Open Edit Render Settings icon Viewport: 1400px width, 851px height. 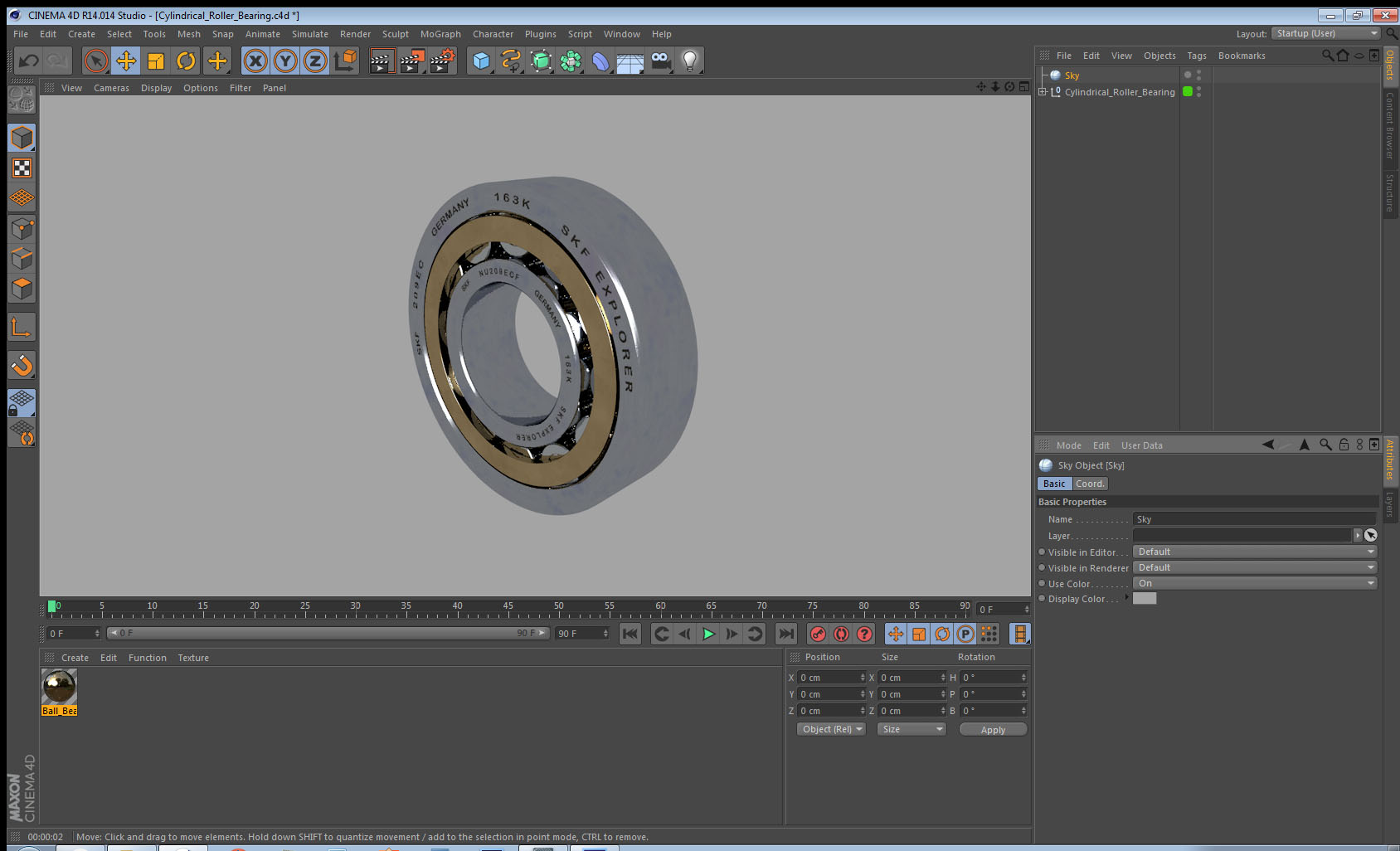[443, 61]
